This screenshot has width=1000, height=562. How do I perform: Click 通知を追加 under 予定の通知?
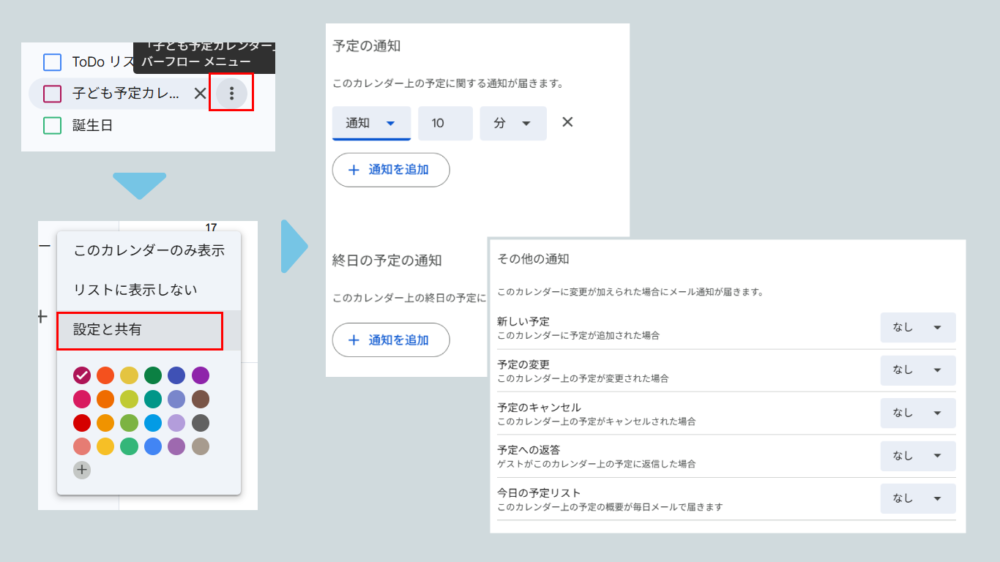390,170
